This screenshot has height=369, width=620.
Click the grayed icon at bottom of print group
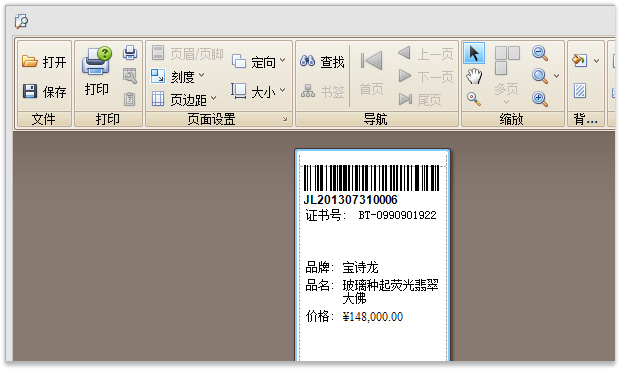pos(130,98)
